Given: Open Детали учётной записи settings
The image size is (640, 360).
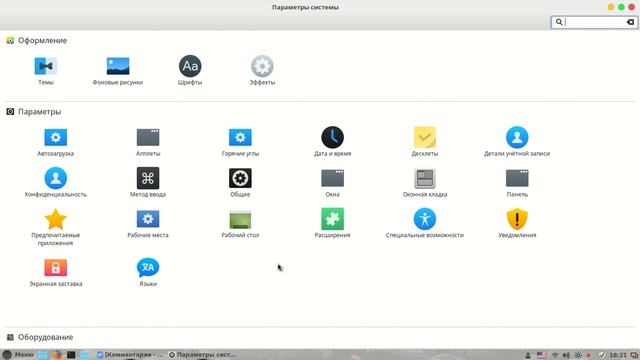Looking at the screenshot, I should pos(517,142).
